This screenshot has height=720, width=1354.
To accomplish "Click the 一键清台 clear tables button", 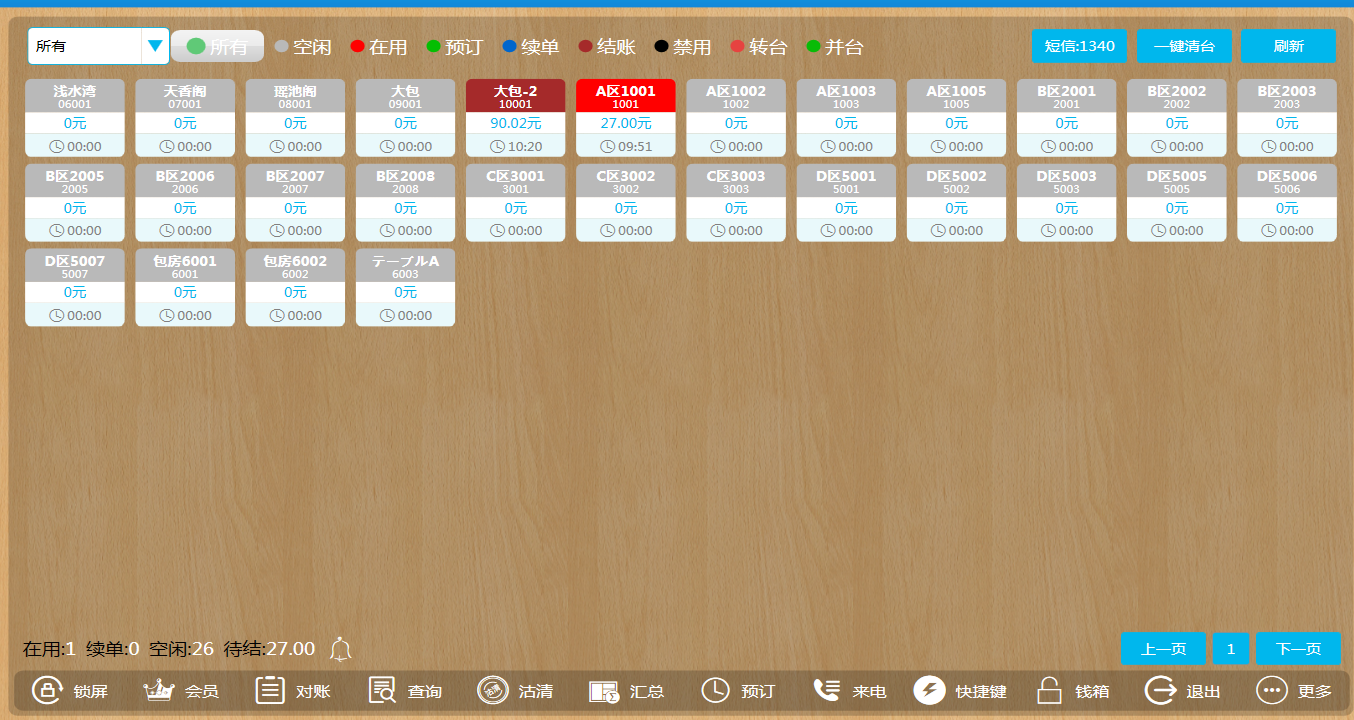I will [1184, 47].
